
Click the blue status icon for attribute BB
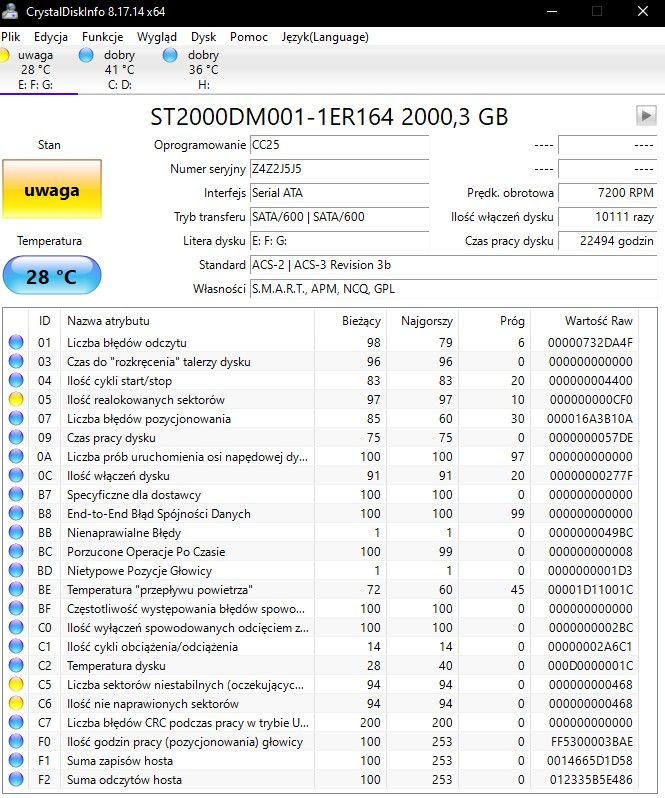pos(16,532)
